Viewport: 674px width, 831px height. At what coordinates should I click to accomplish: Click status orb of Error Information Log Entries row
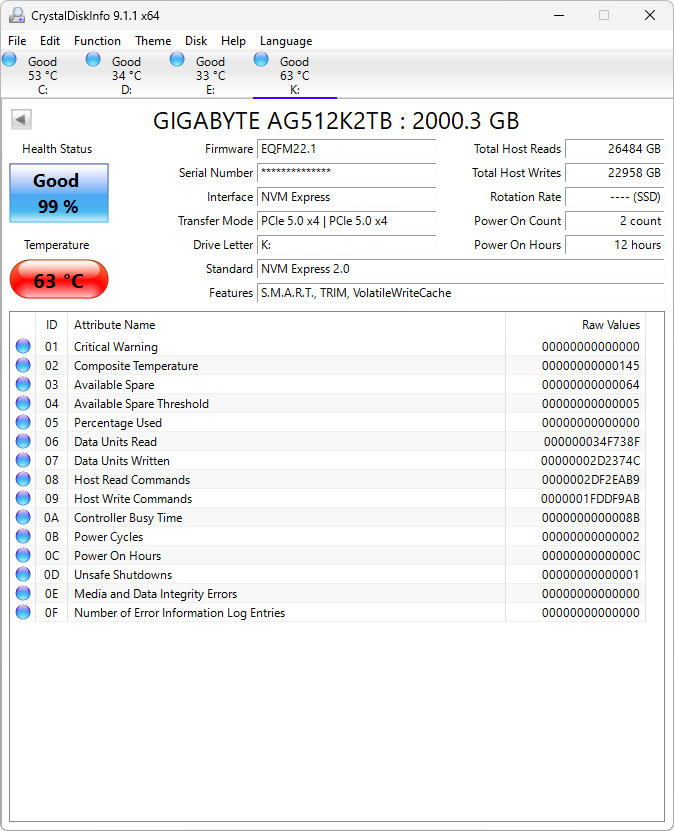tap(23, 613)
